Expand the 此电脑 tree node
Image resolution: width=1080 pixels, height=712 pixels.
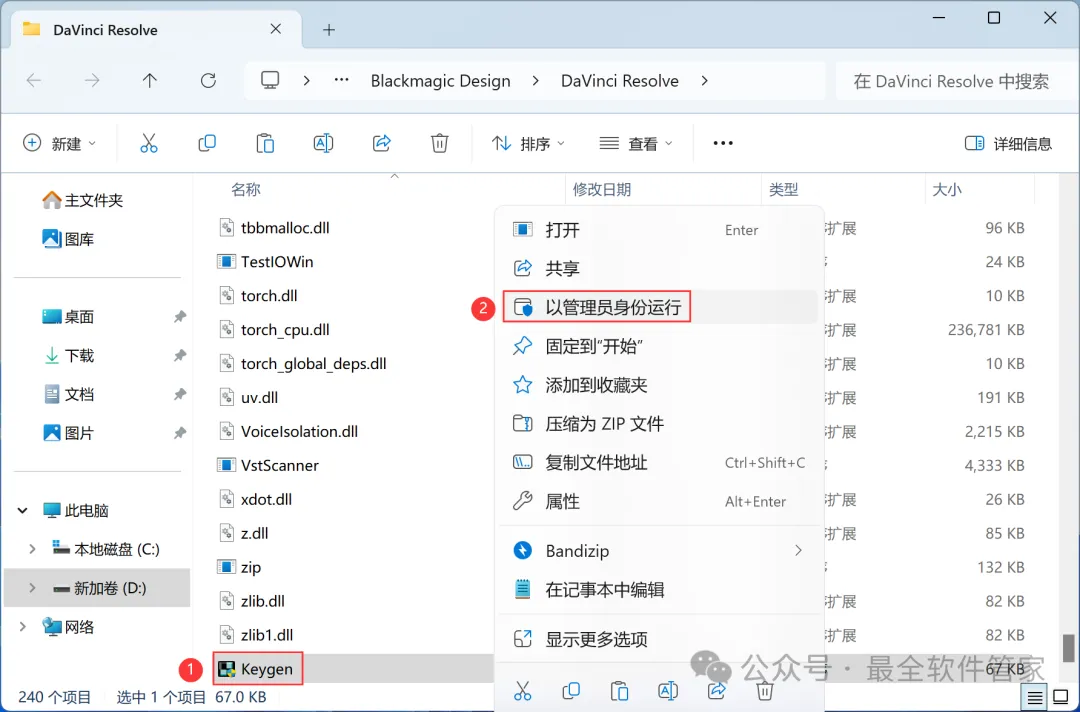[23, 510]
